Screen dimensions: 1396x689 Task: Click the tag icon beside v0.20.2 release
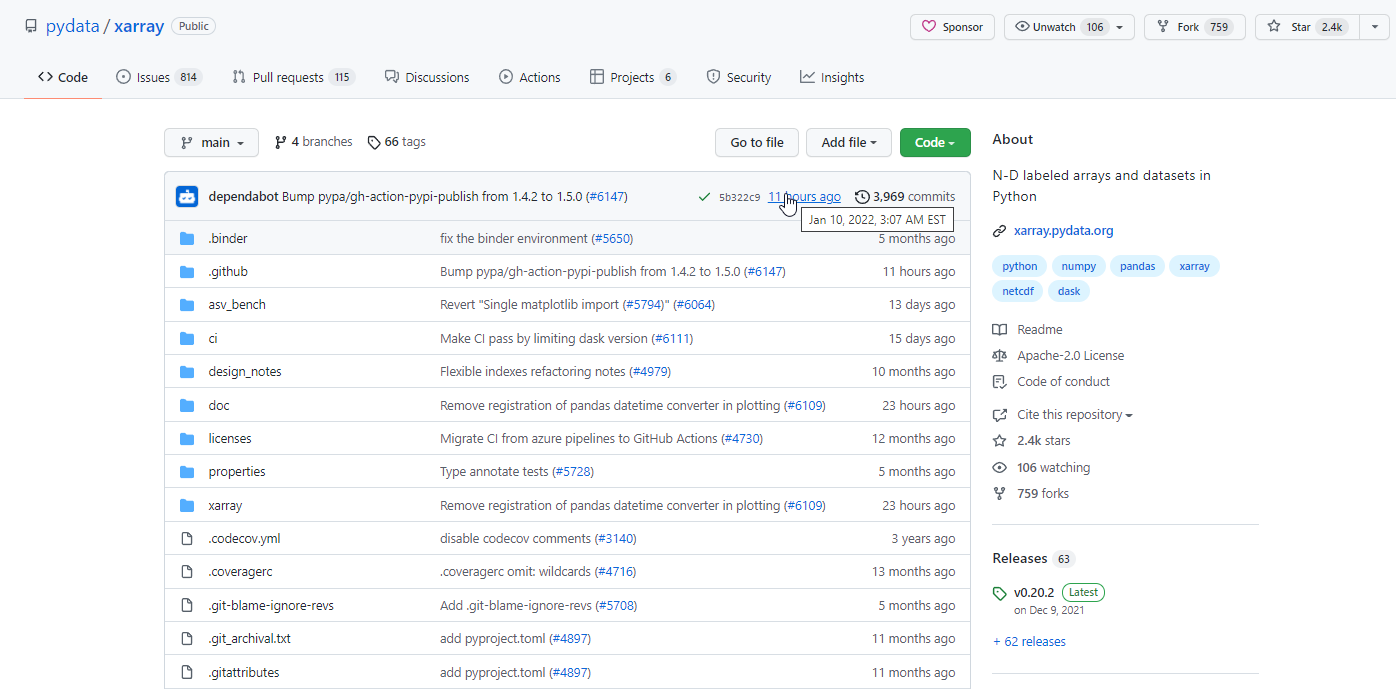[999, 592]
